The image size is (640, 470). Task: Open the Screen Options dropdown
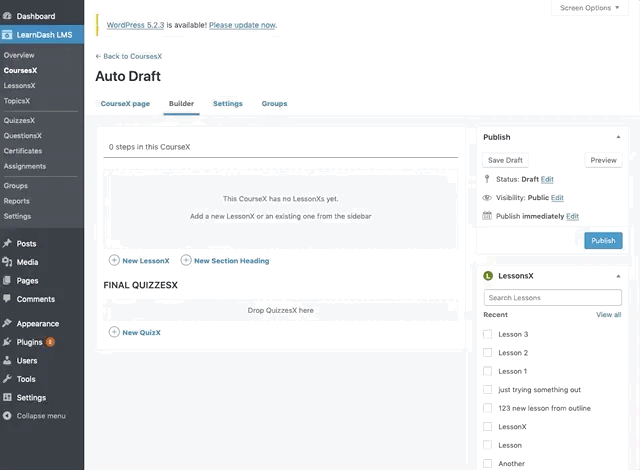point(589,8)
